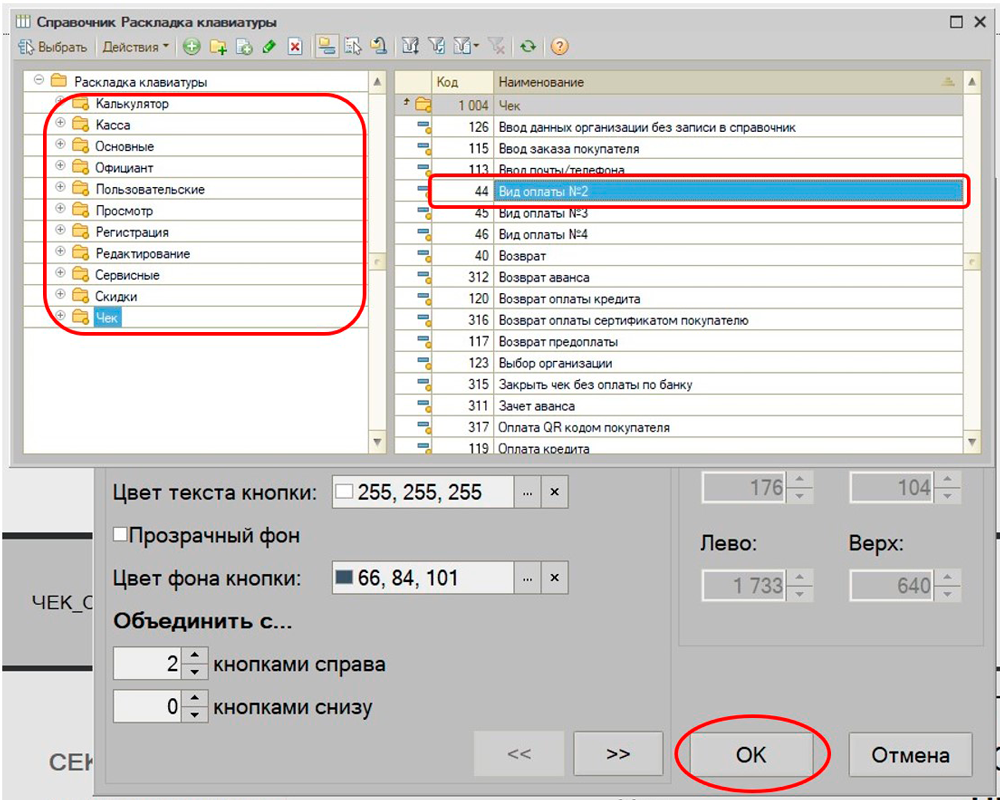This screenshot has width=1000, height=800.
Task: Click the green Add new item icon
Action: pos(192,47)
